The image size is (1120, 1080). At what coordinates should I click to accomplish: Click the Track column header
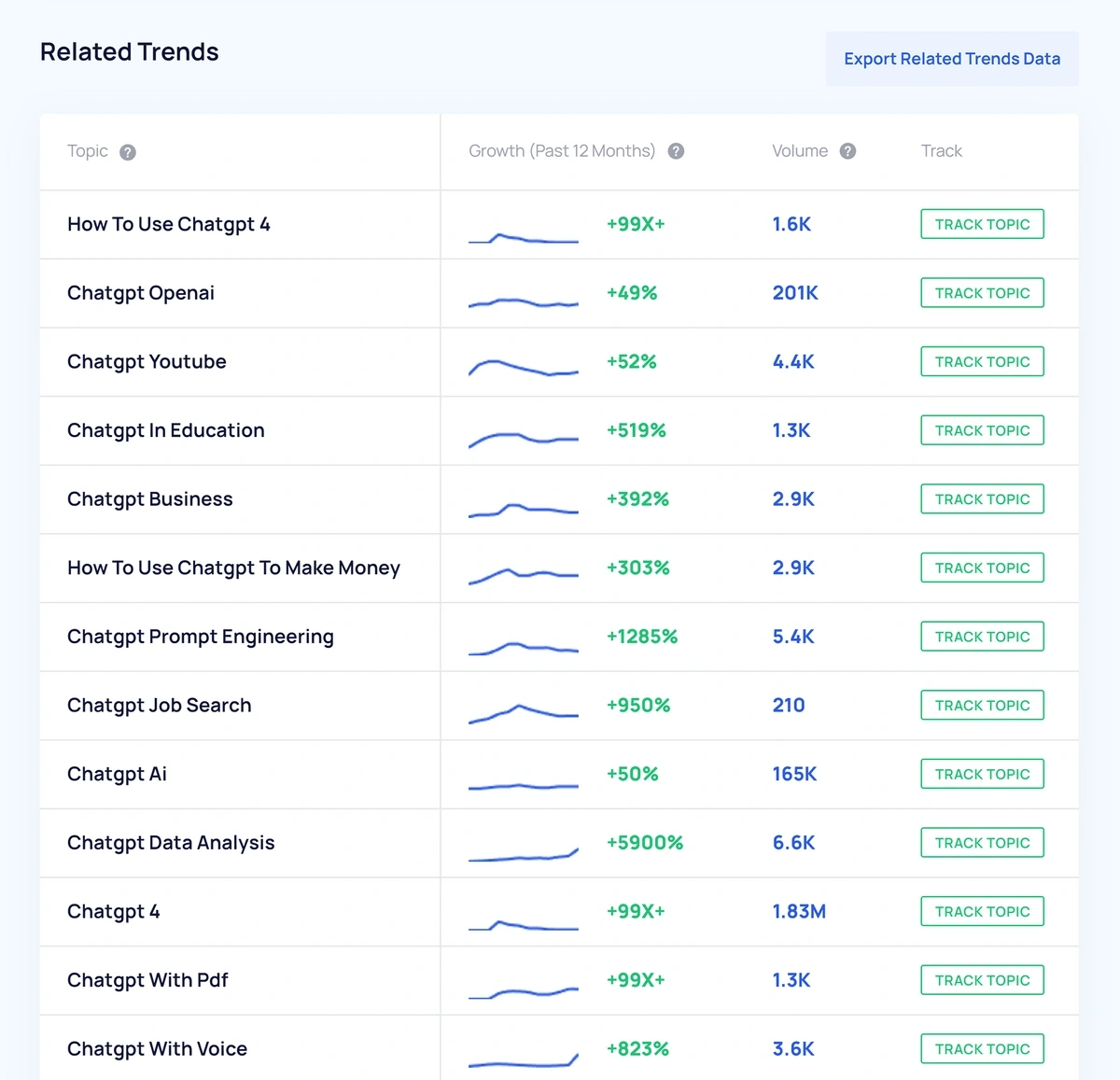pyautogui.click(x=941, y=151)
